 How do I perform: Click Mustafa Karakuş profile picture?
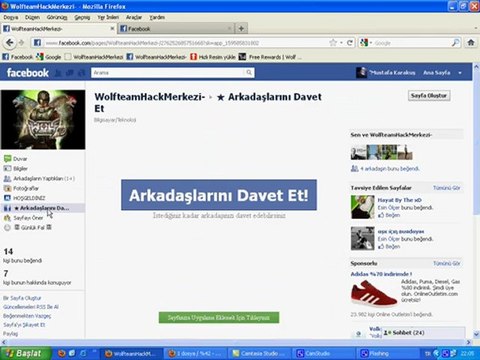361,73
